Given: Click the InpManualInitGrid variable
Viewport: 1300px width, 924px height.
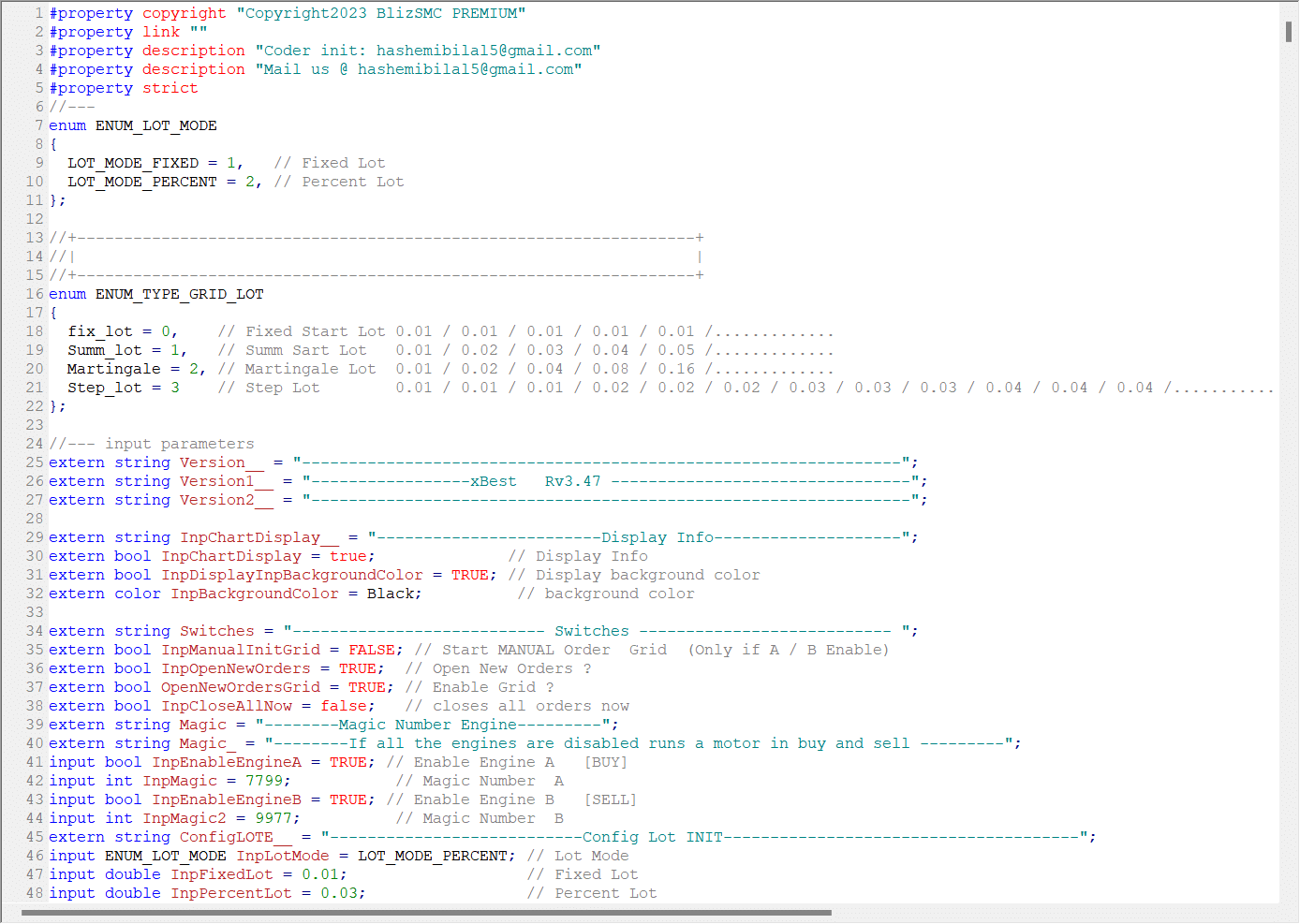Looking at the screenshot, I should 241,650.
